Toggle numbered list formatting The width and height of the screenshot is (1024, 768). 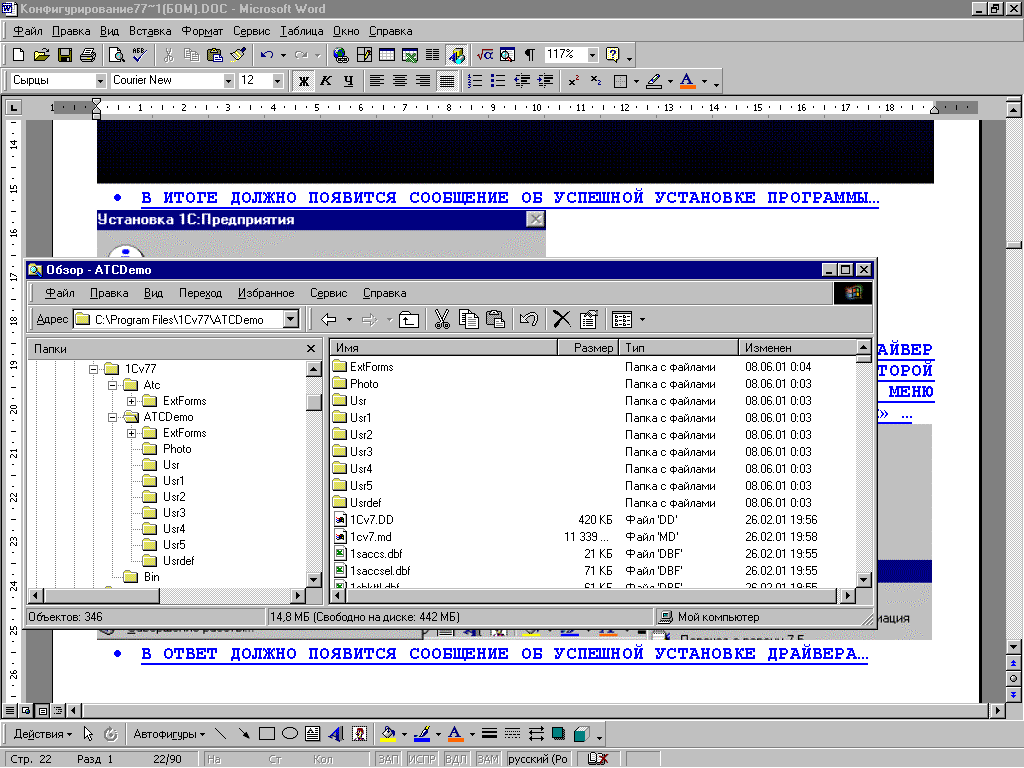click(x=475, y=81)
